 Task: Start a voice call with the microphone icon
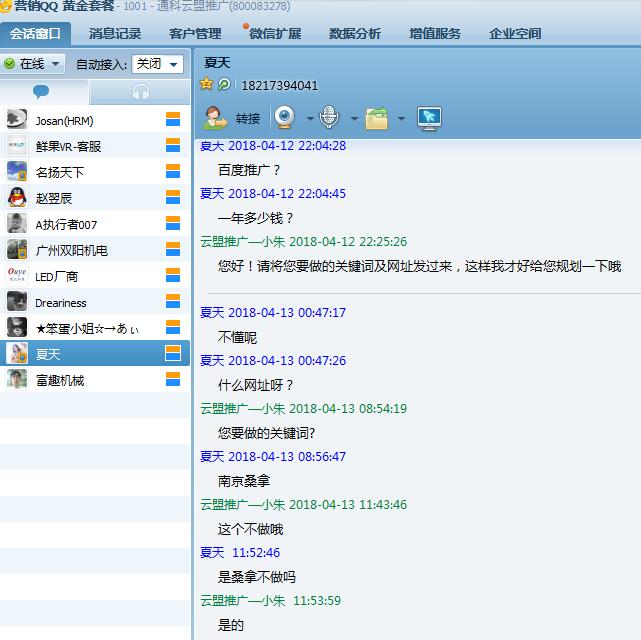click(331, 118)
